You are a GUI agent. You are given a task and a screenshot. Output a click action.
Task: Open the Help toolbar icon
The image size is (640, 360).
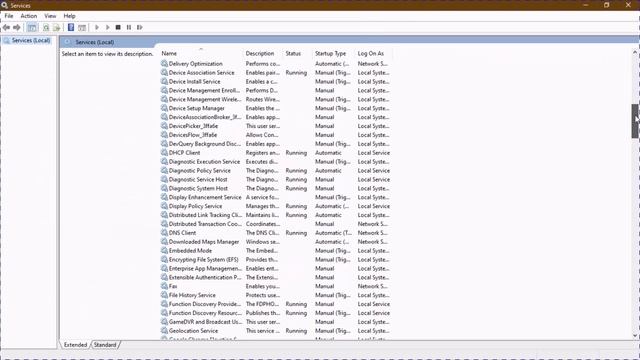pos(71,27)
